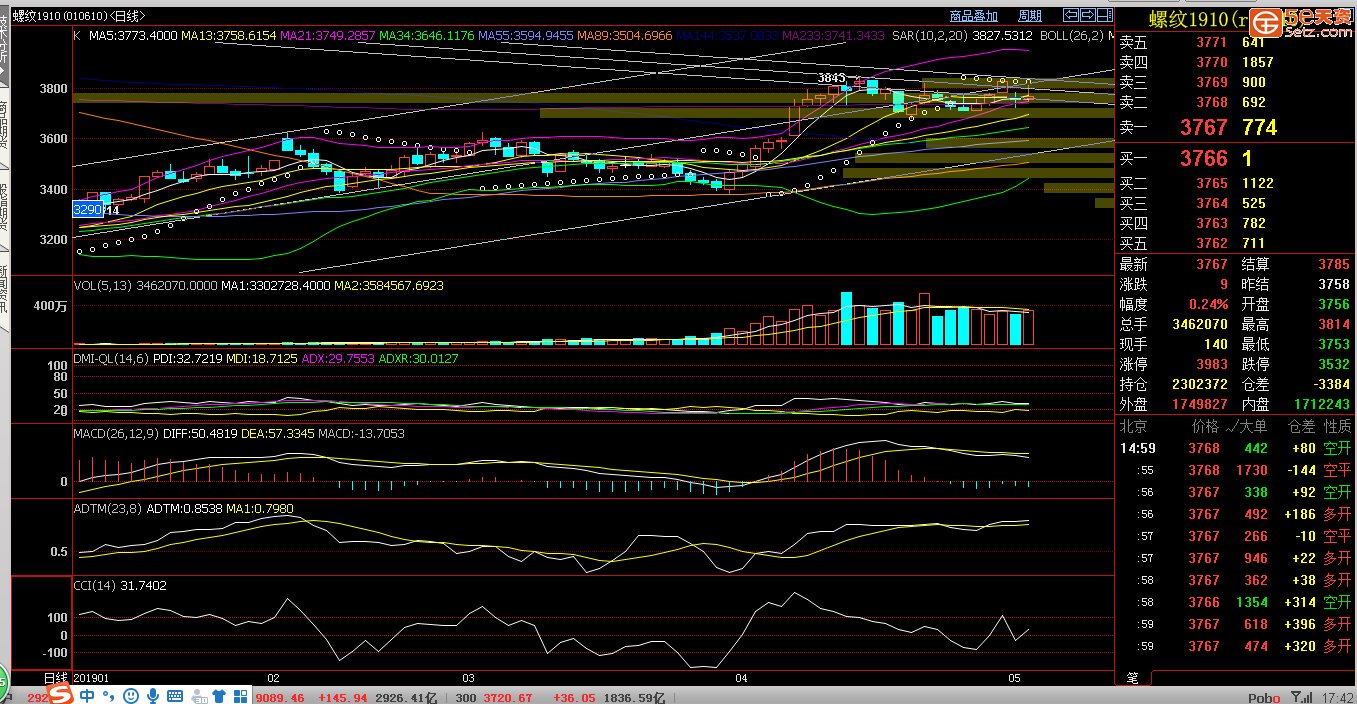Click the Sogou input method S icon
This screenshot has height=704, width=1357.
click(x=60, y=695)
